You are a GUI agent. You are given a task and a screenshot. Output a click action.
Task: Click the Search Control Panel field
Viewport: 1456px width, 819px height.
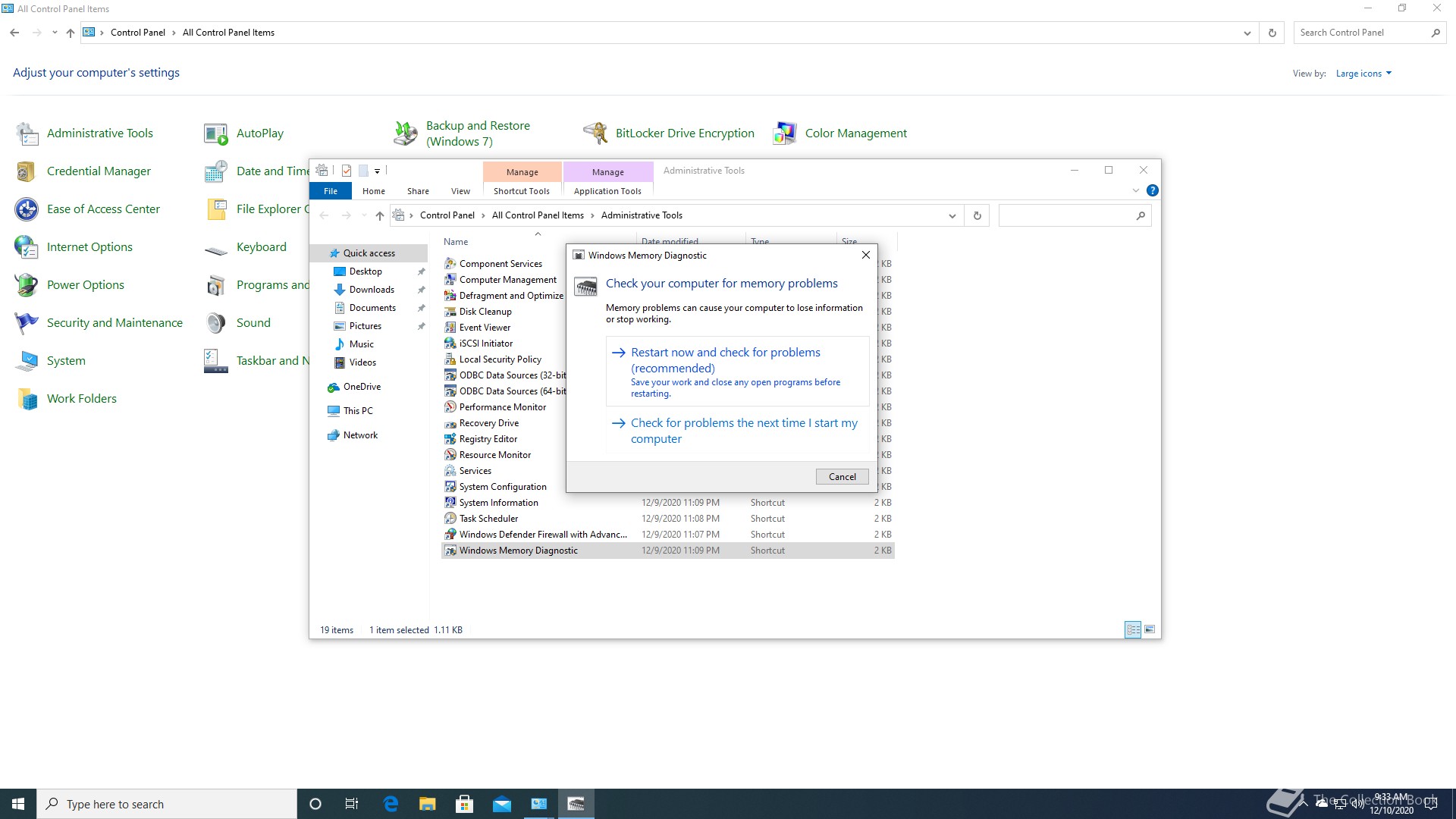point(1362,33)
